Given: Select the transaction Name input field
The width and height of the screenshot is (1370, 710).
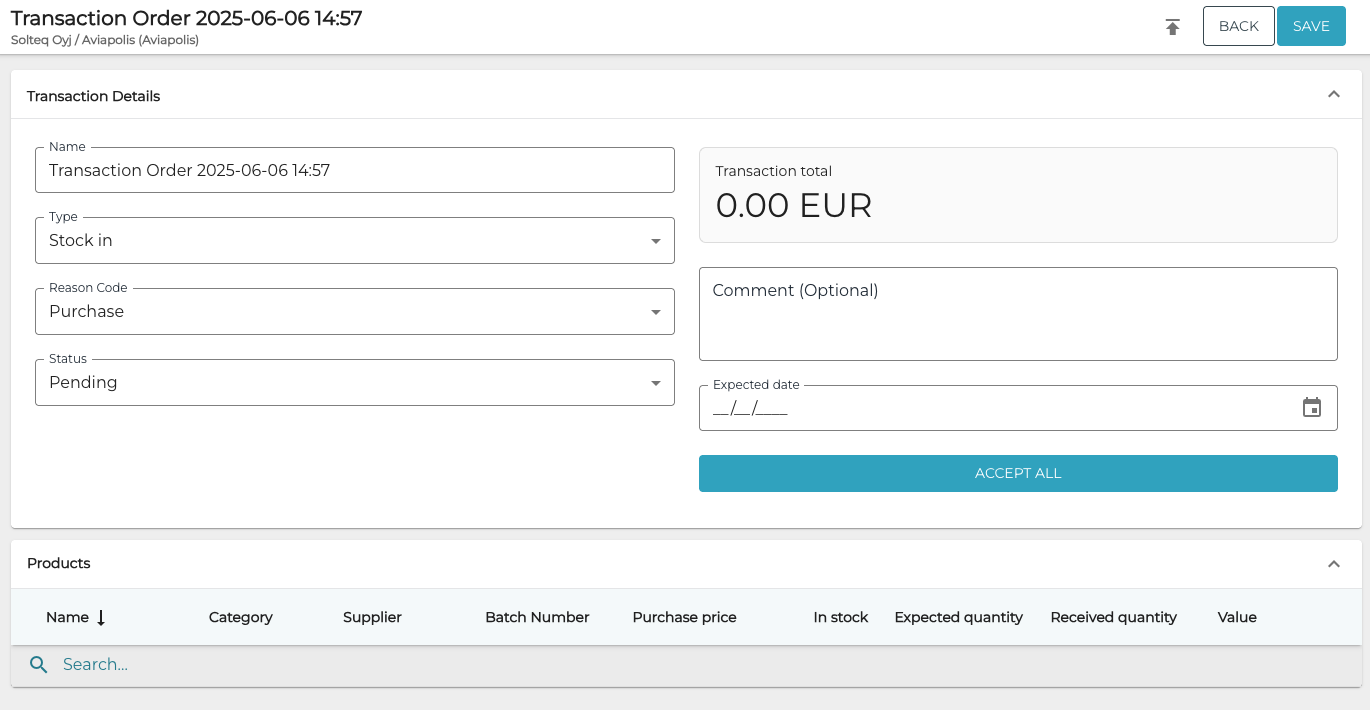Looking at the screenshot, I should [354, 170].
